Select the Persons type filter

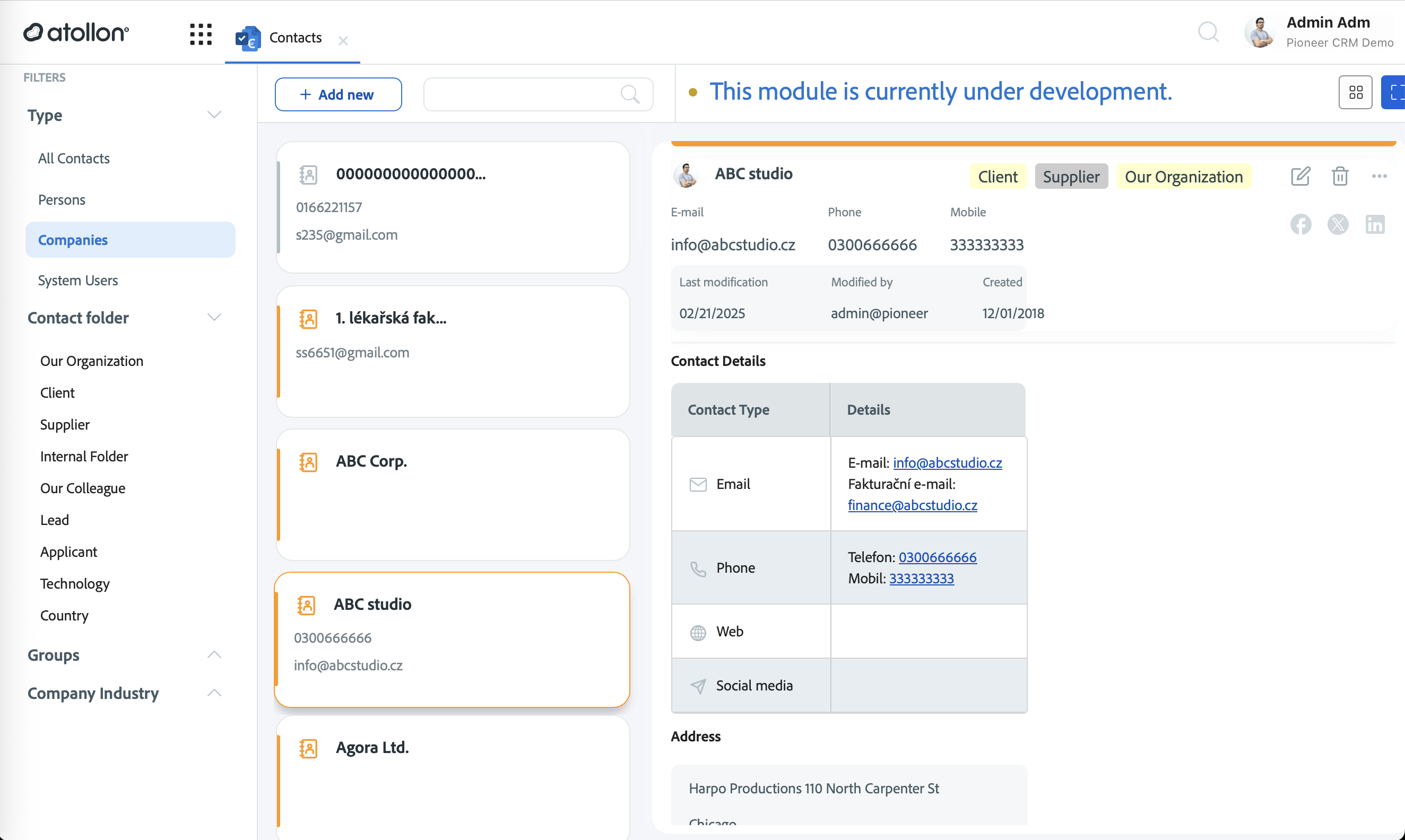tap(62, 200)
